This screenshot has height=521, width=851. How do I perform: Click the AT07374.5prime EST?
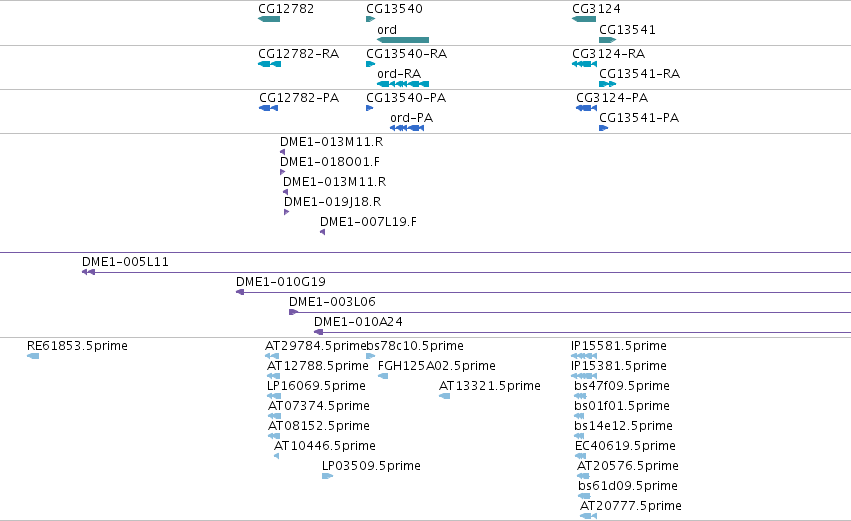click(274, 416)
